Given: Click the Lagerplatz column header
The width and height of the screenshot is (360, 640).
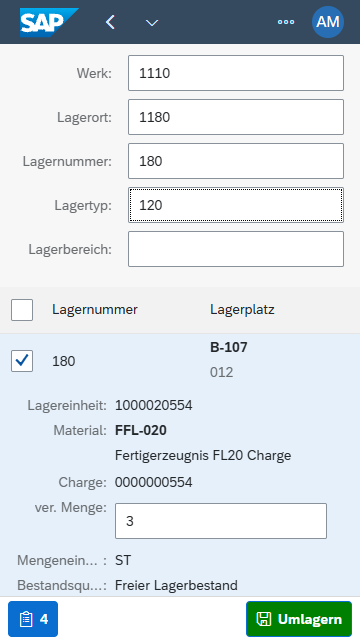Looking at the screenshot, I should (x=242, y=310).
